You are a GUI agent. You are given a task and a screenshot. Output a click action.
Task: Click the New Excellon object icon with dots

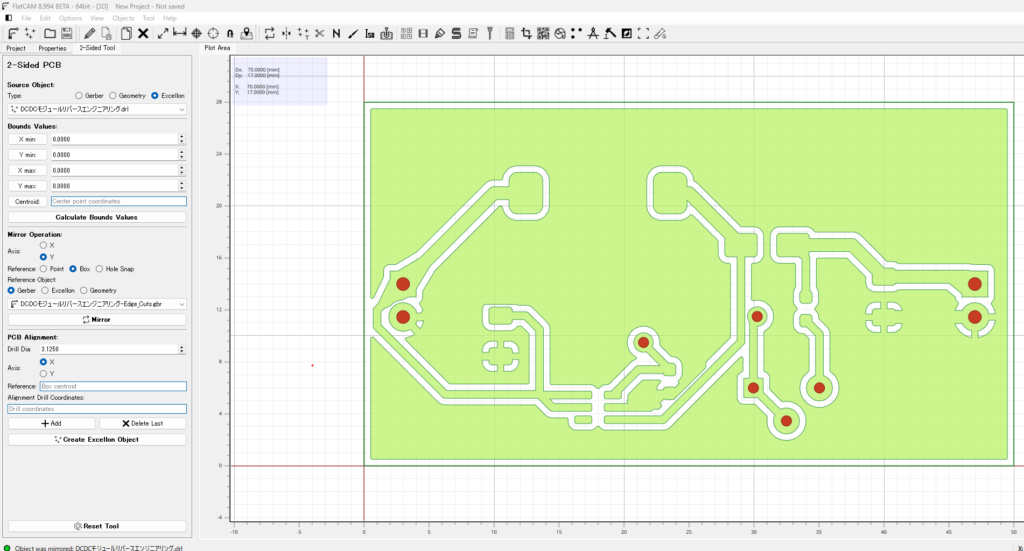[30, 33]
